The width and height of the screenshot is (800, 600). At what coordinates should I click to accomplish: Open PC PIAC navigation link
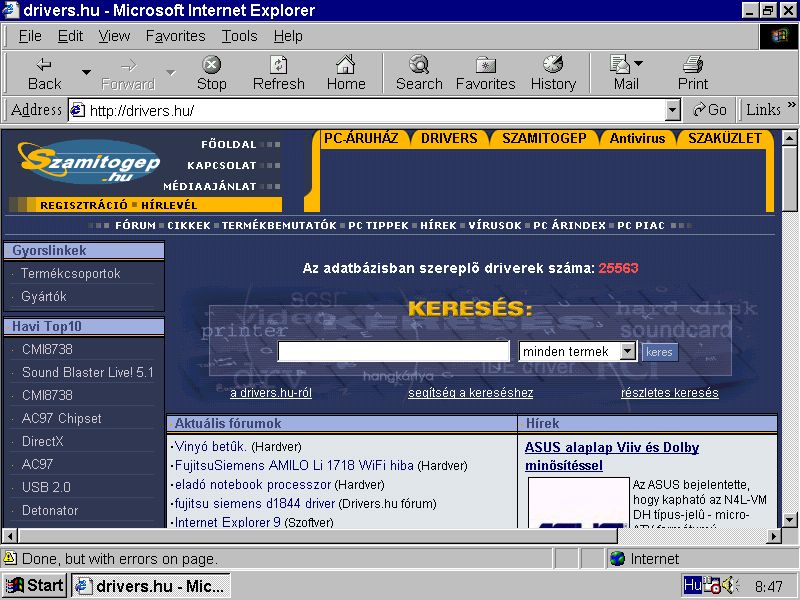click(x=641, y=226)
